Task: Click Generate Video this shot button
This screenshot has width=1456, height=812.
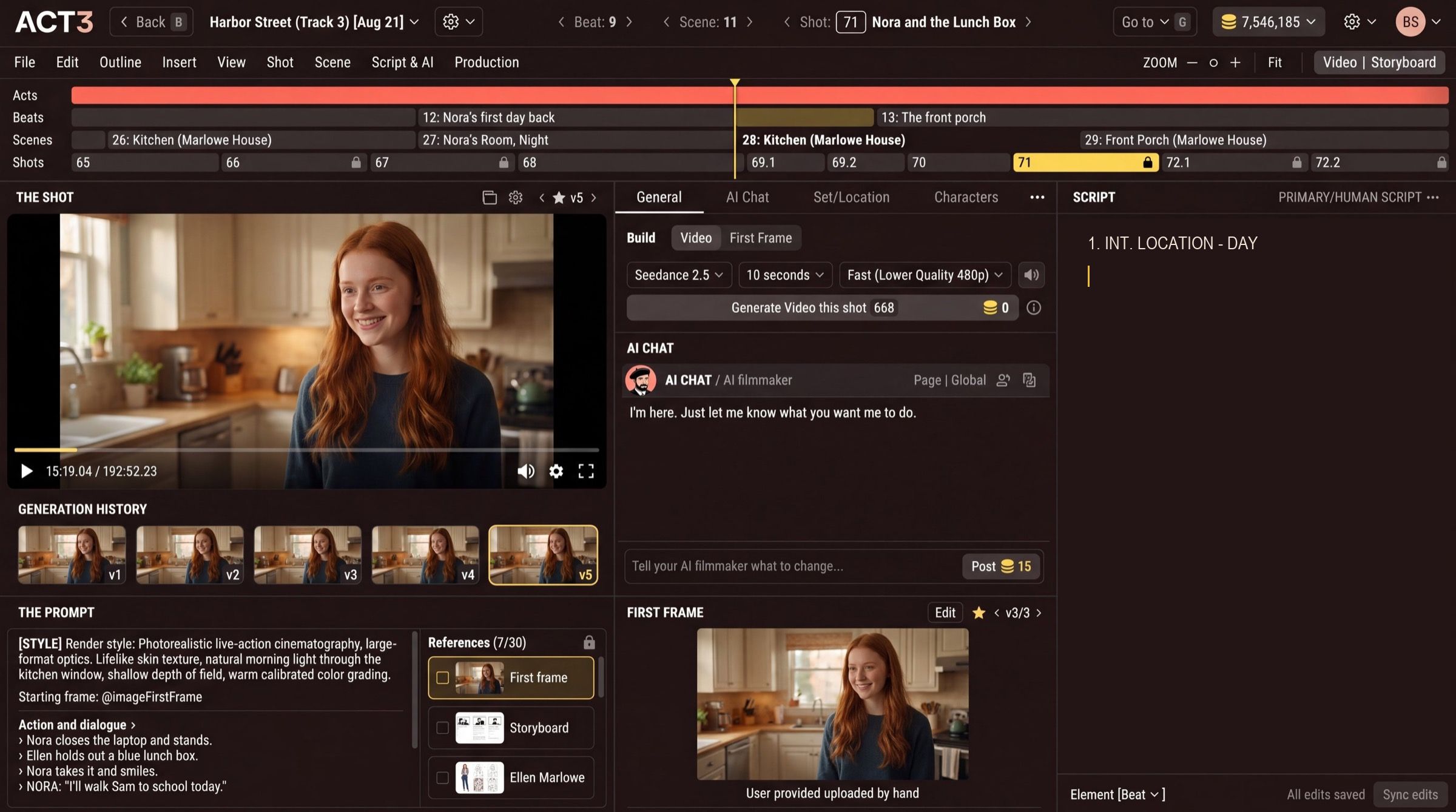Action: 822,308
